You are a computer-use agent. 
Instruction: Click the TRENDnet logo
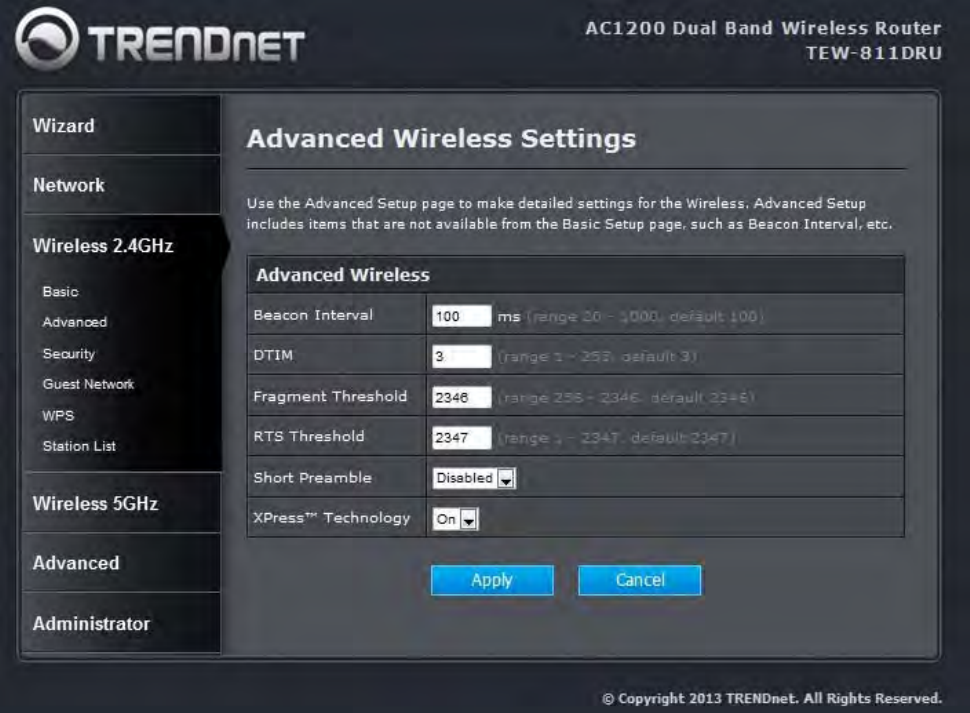(x=160, y=43)
